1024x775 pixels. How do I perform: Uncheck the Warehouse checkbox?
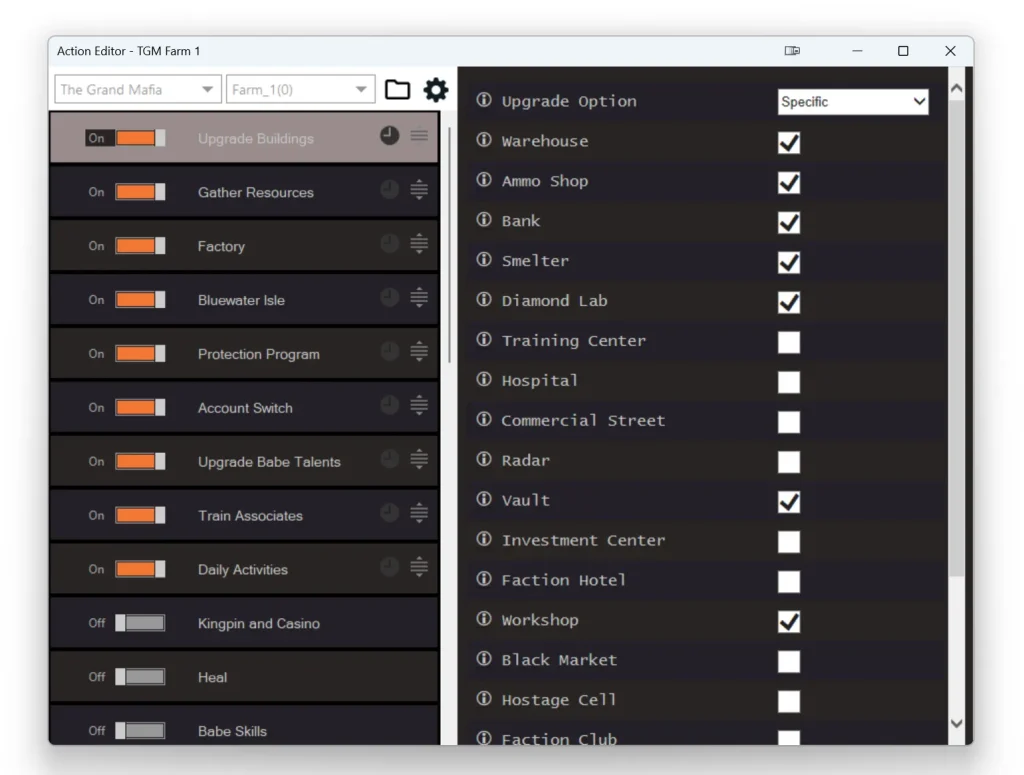(x=789, y=142)
